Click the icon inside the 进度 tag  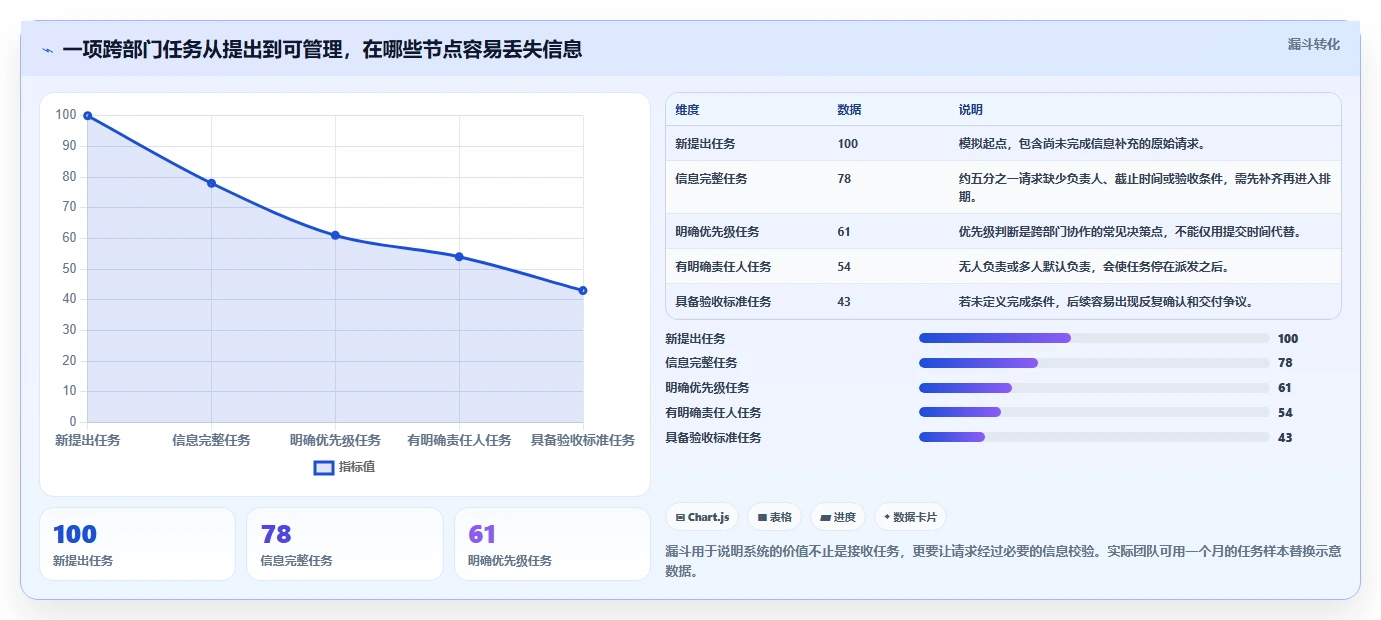[825, 518]
